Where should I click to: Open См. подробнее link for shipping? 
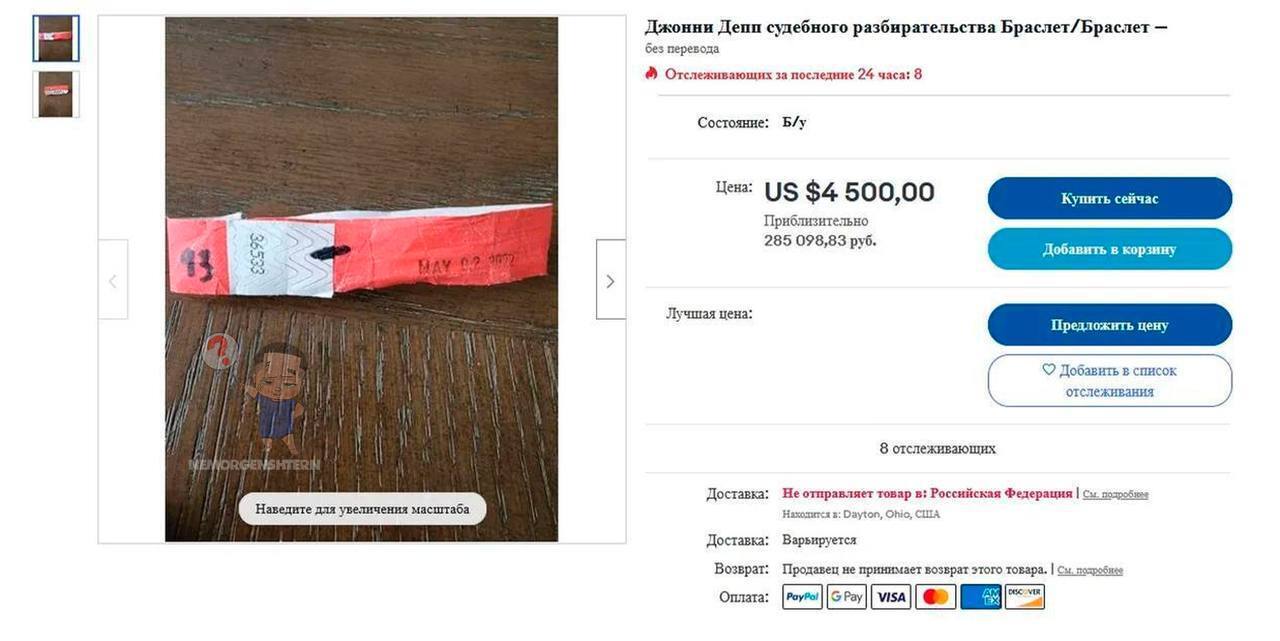tap(1115, 494)
